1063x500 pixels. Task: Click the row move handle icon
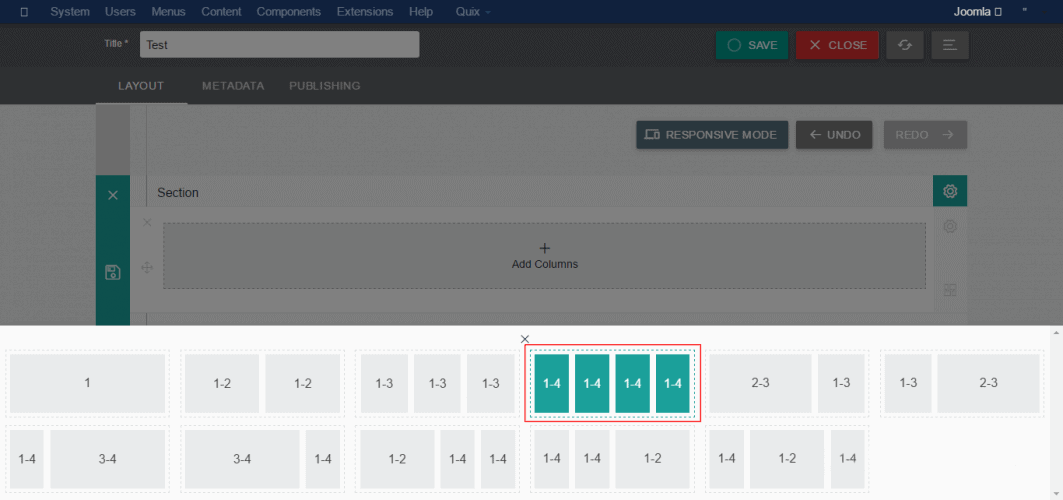click(147, 267)
